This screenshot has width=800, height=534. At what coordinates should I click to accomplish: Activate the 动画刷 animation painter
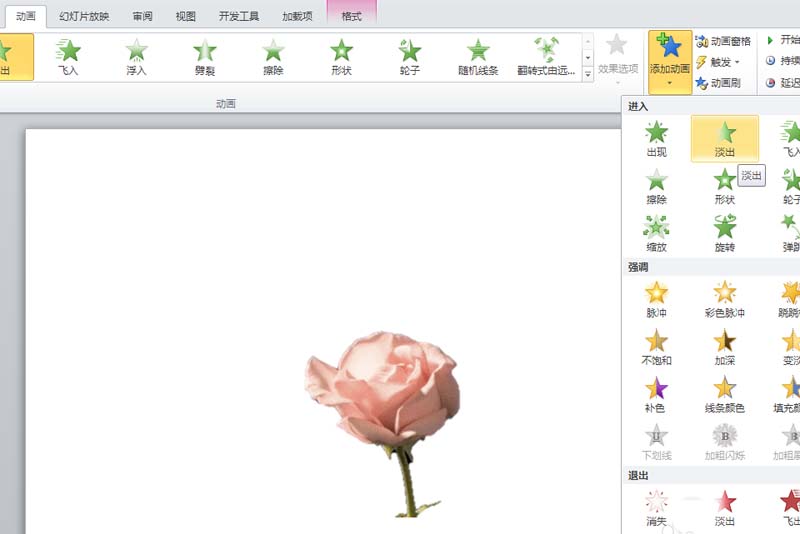coord(718,83)
